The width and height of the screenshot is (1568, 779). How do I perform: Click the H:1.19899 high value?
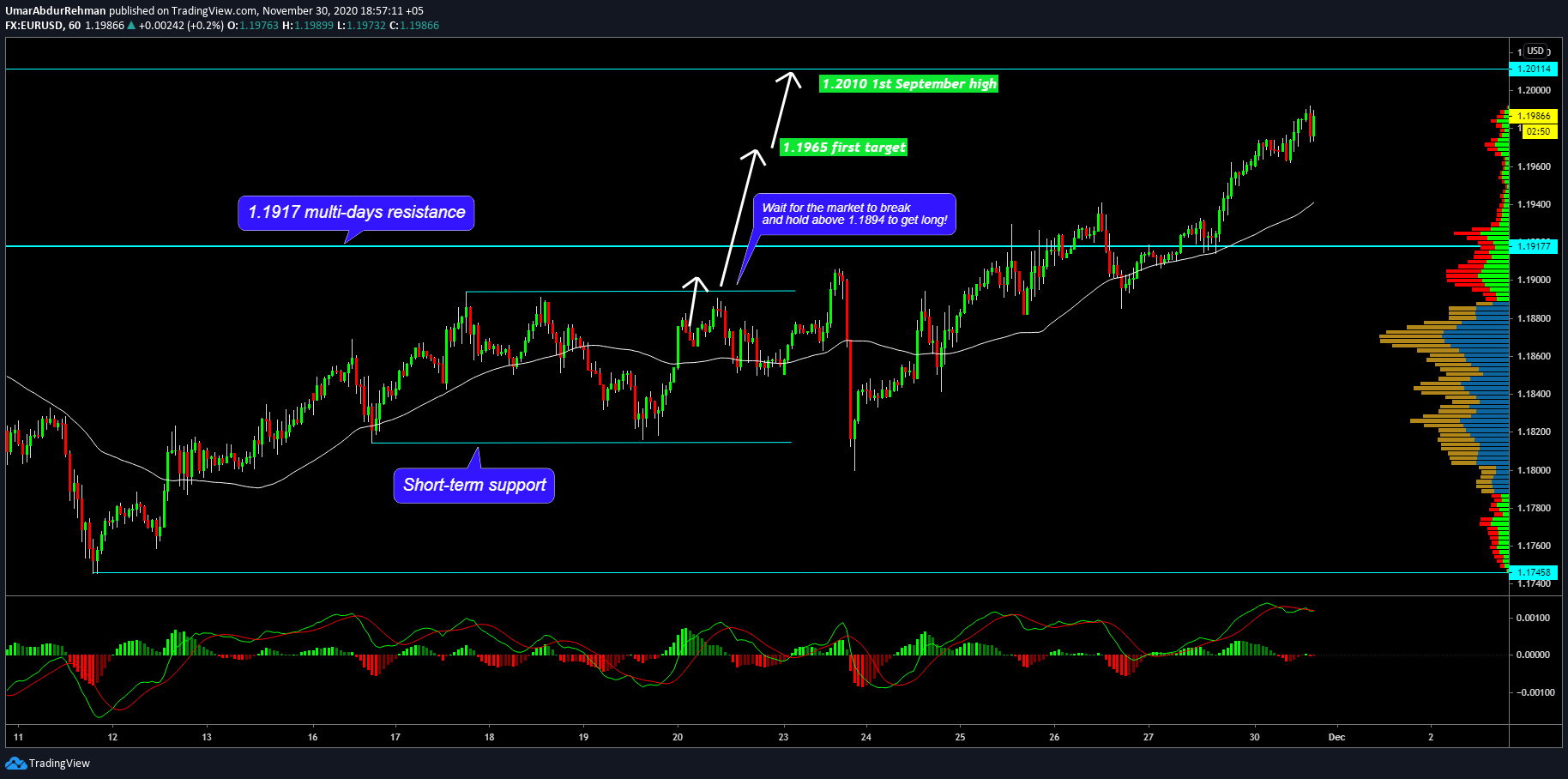click(308, 26)
